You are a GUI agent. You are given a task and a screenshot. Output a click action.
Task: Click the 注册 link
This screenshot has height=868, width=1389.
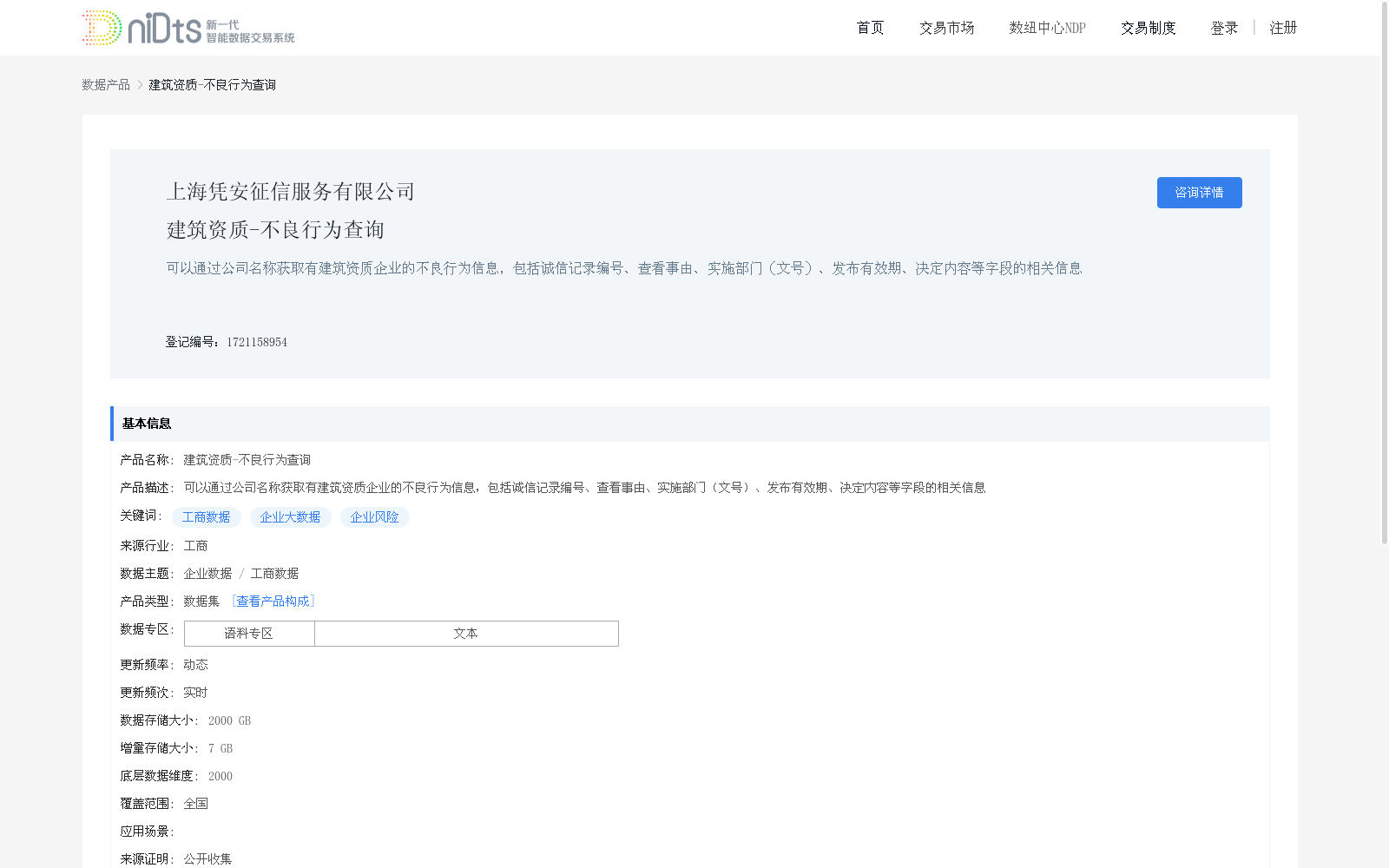coord(1283,28)
